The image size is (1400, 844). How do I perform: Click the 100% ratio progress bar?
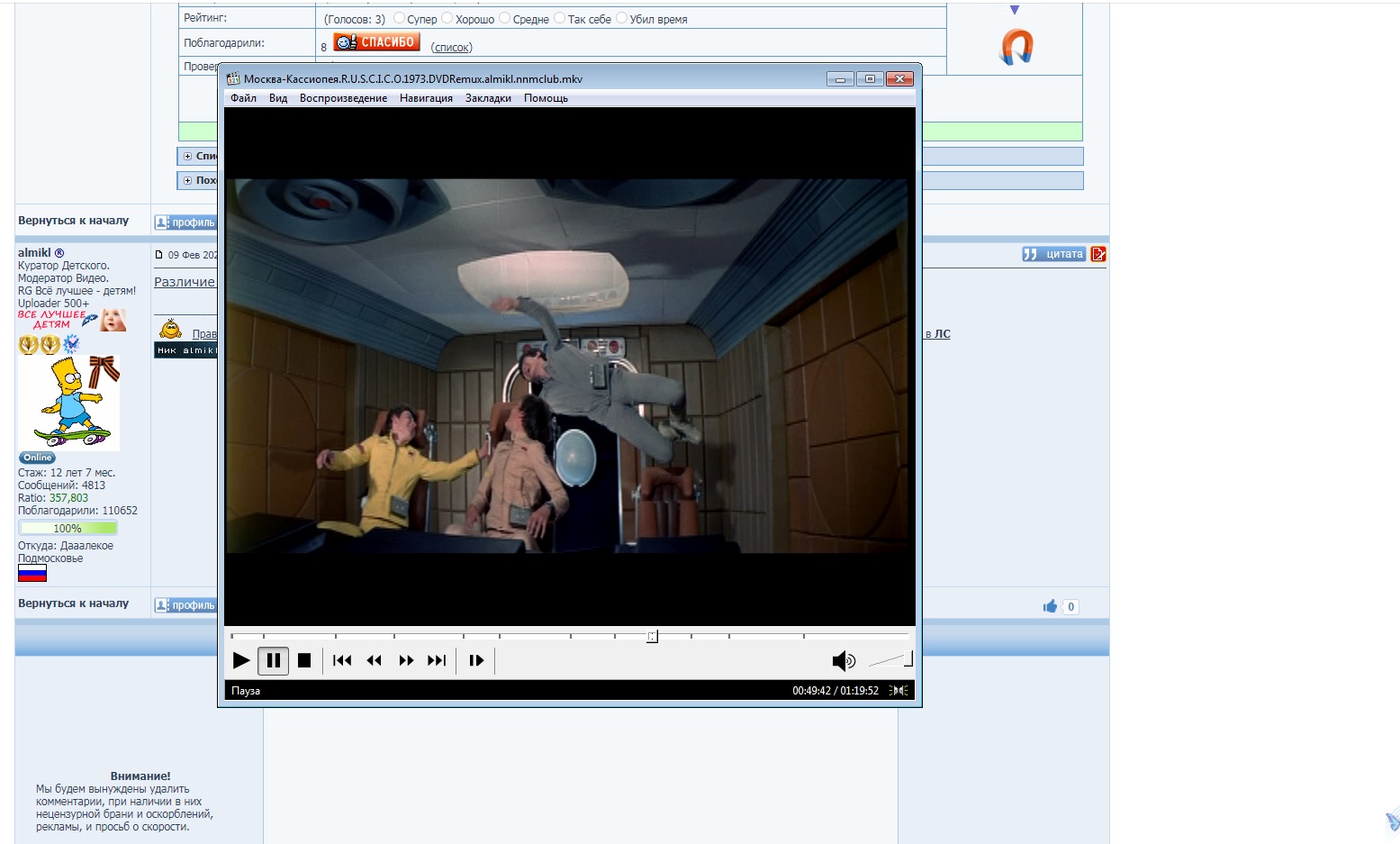68,528
